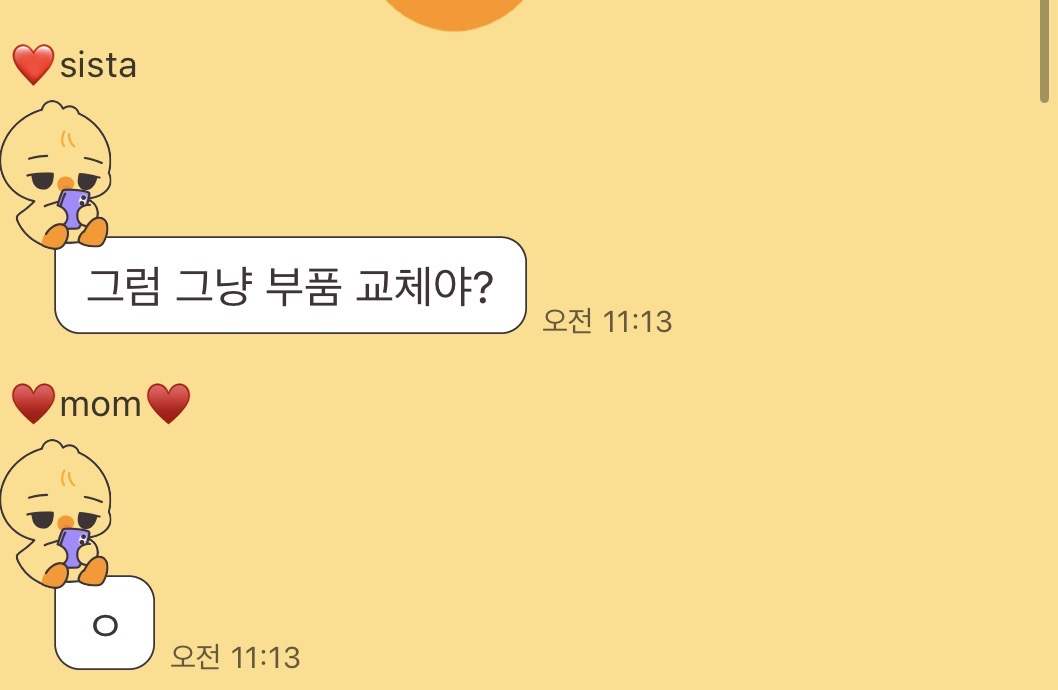
Task: Open sista's duck profile picture
Action: pos(55,174)
